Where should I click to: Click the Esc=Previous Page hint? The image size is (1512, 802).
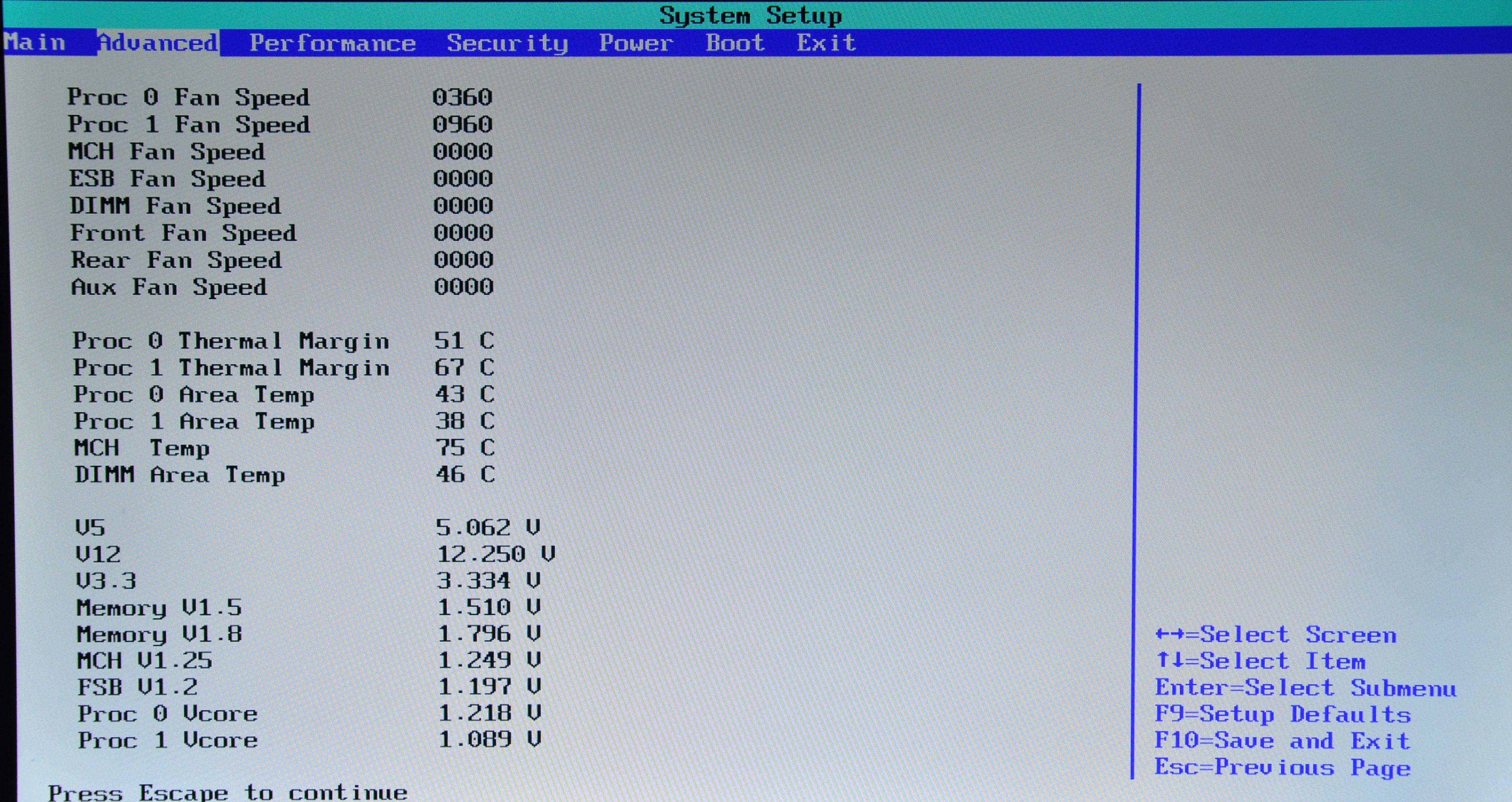pos(1283,767)
